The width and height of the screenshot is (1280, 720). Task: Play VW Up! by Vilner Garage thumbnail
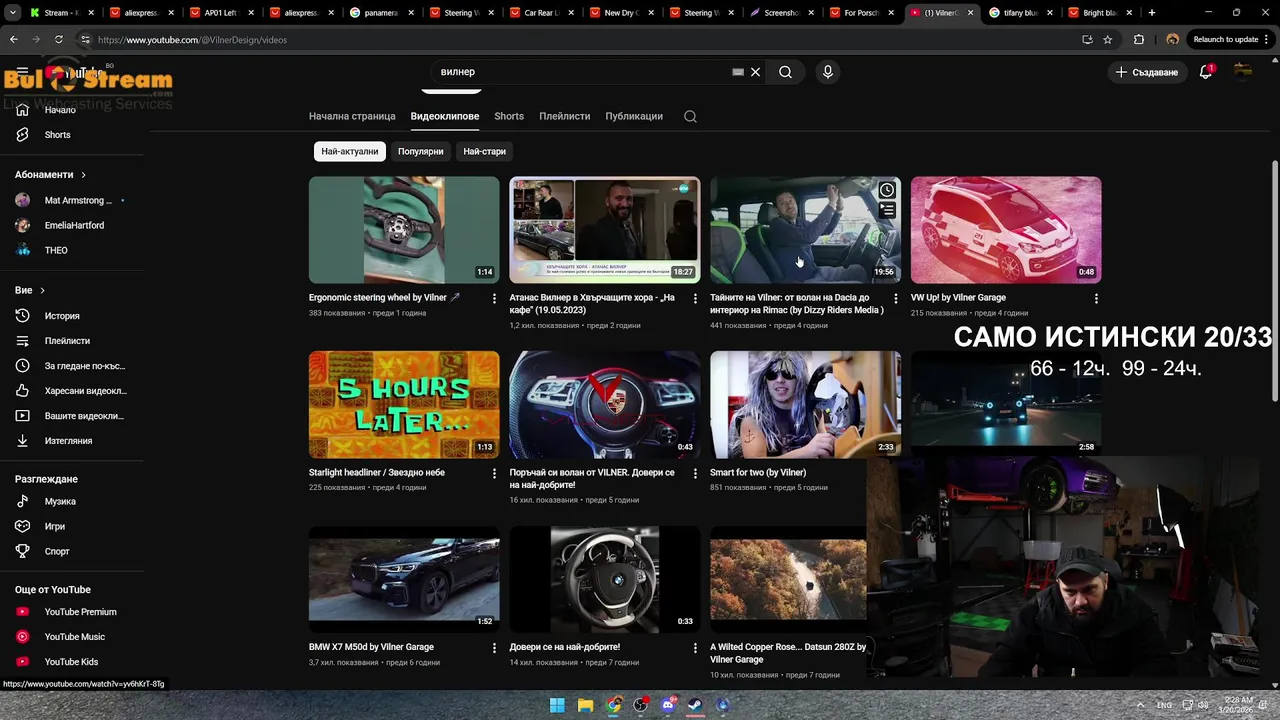(1006, 230)
